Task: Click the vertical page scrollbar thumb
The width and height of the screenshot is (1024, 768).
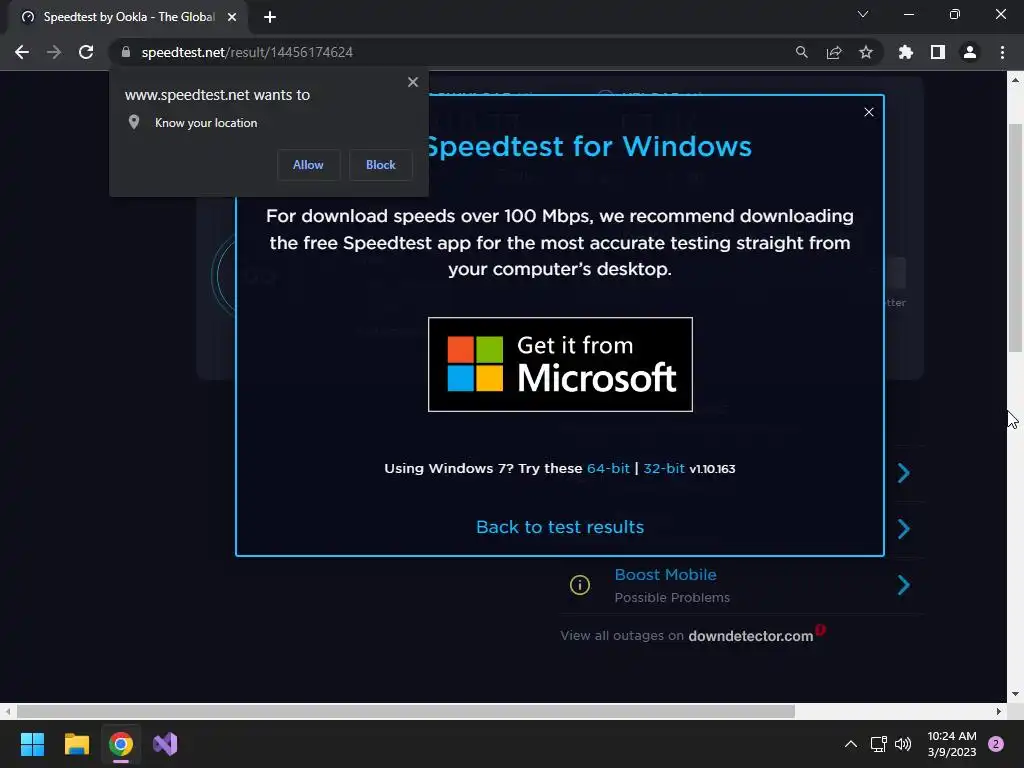Action: (x=1015, y=238)
